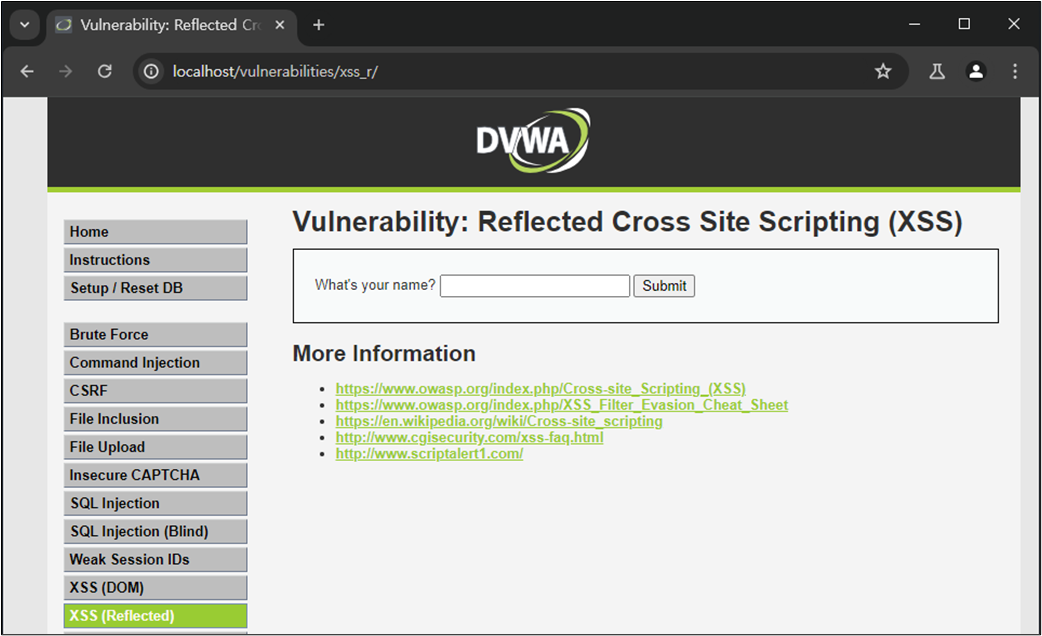1042x636 pixels.
Task: Open Chrome three-dot menu
Action: [1015, 71]
